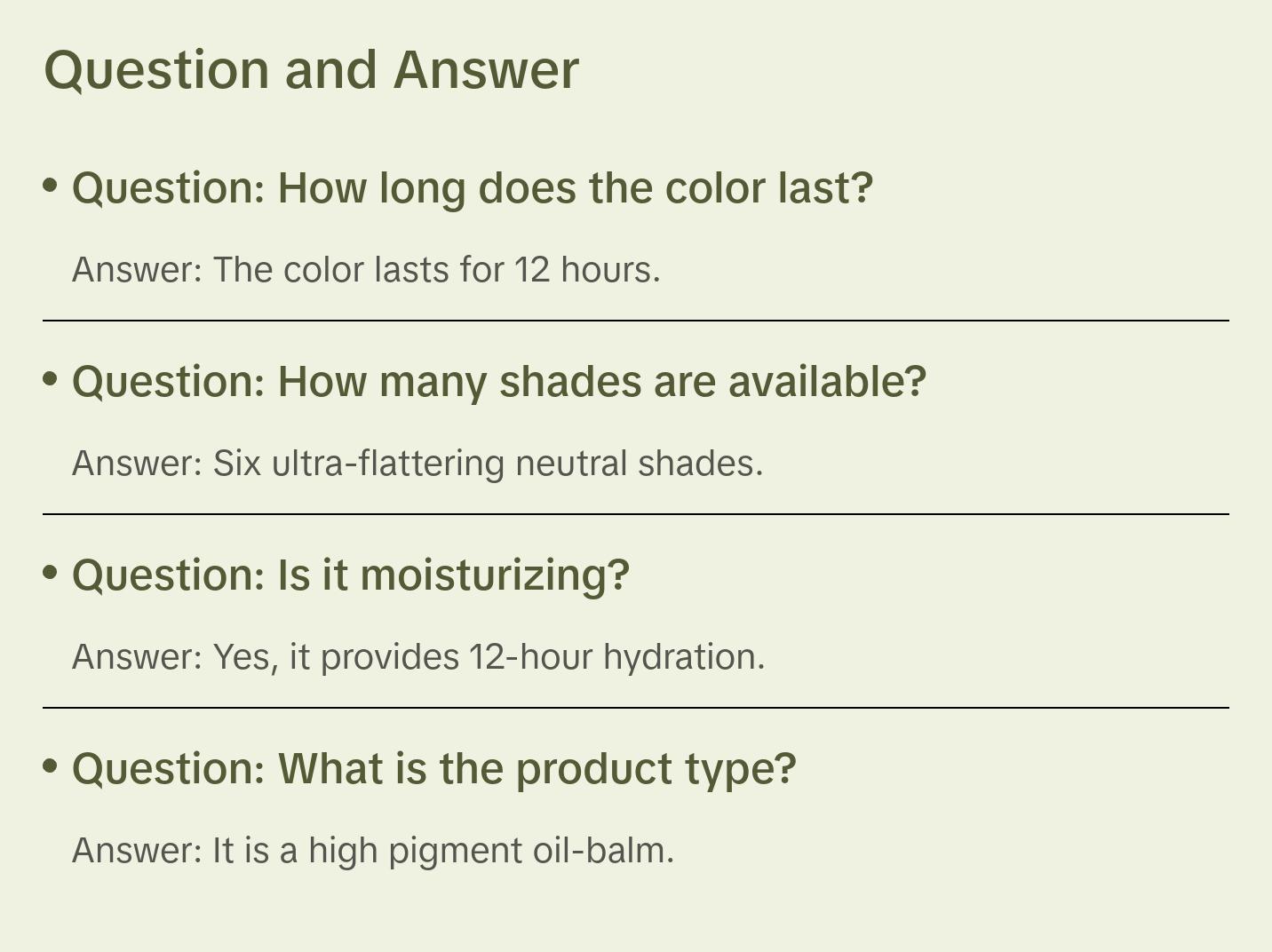The height and width of the screenshot is (952, 1272).
Task: Click bullet next to 'What is the product type?'
Action: 51,766
